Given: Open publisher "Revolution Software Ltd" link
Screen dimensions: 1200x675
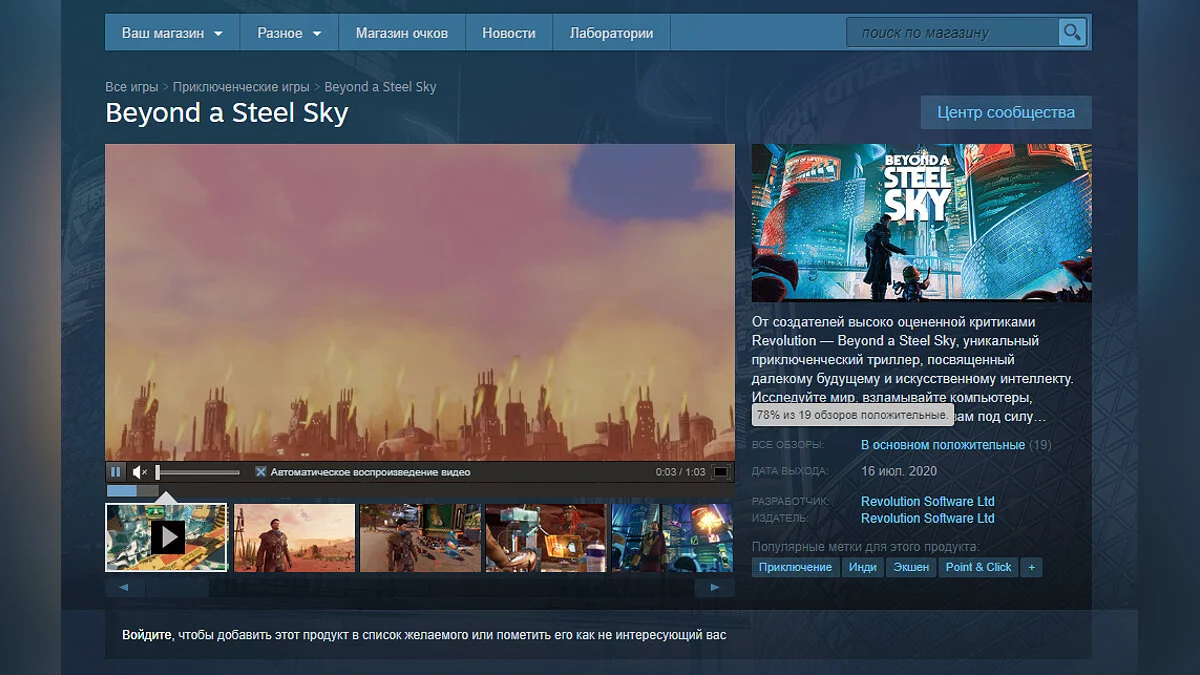Looking at the screenshot, I should [x=928, y=518].
